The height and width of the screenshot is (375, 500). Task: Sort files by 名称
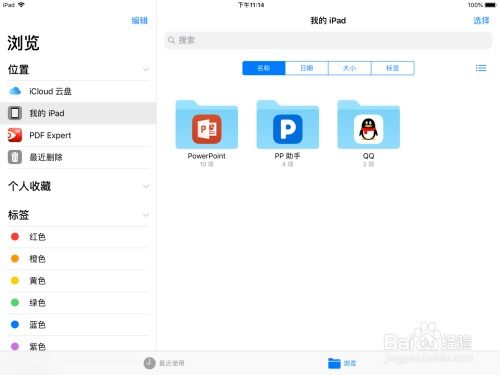(264, 68)
